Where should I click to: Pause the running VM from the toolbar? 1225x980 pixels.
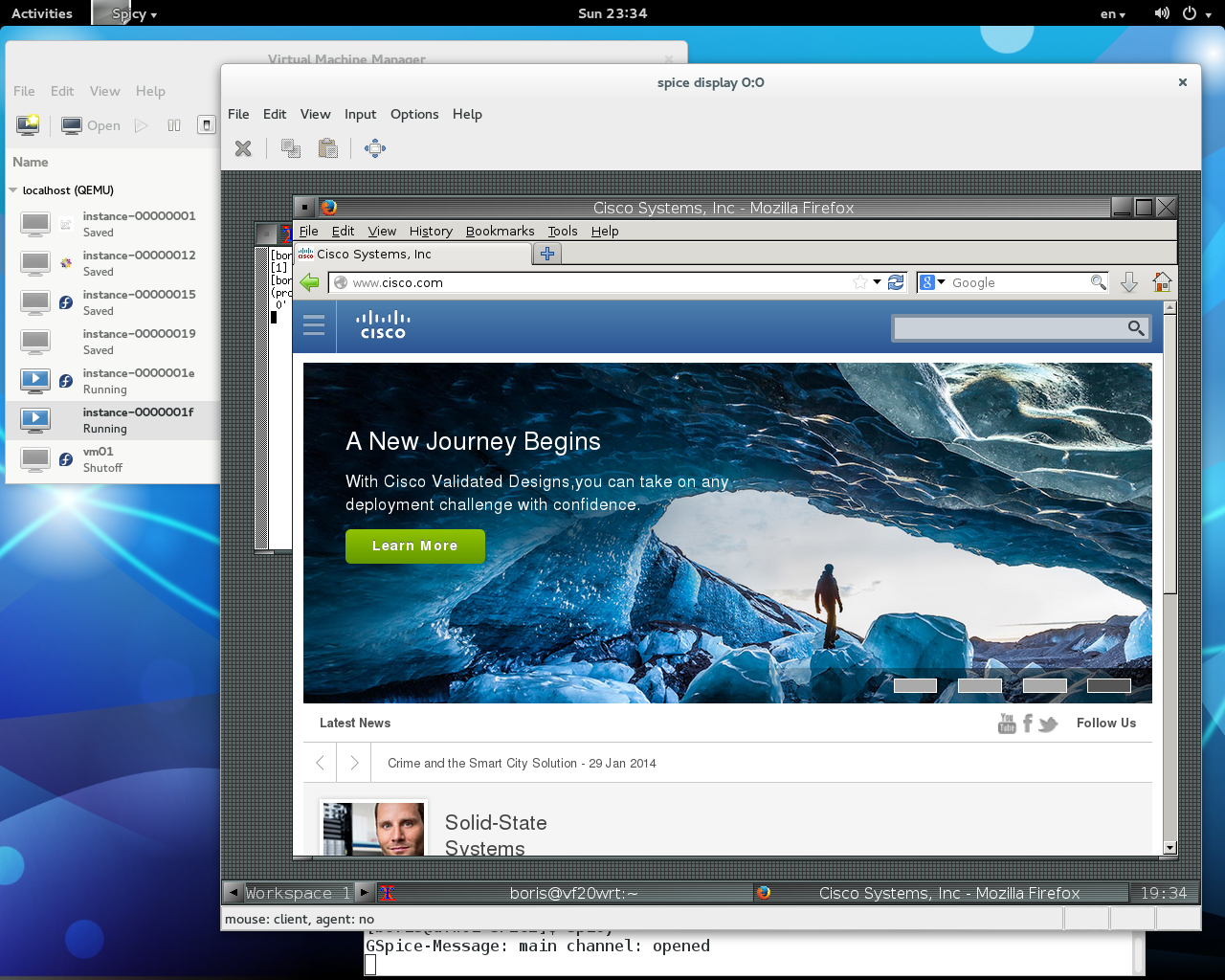pos(173,124)
